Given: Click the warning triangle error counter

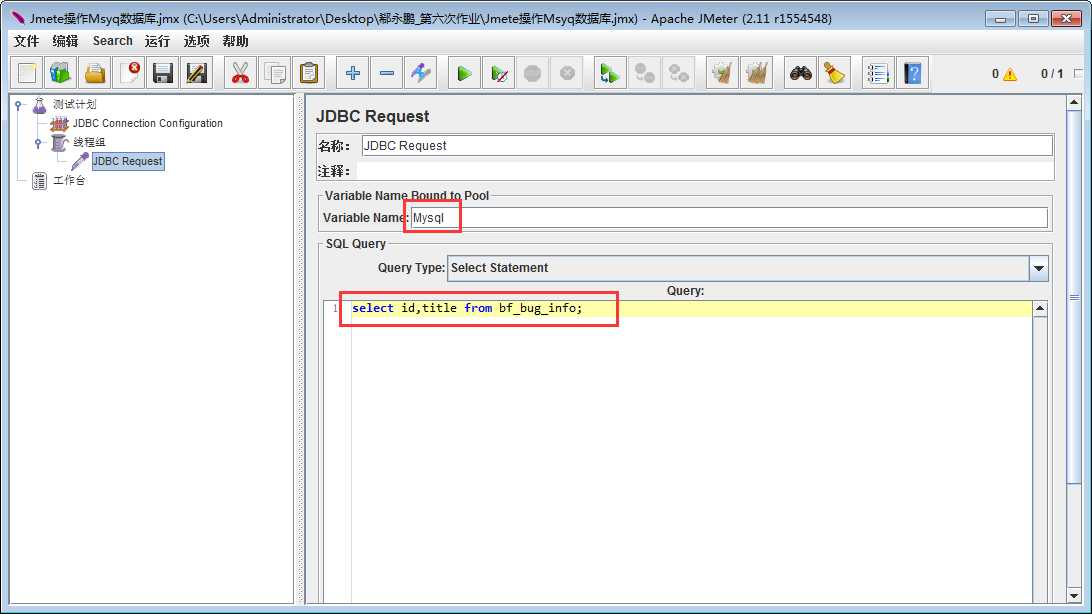Looking at the screenshot, I should 1009,74.
